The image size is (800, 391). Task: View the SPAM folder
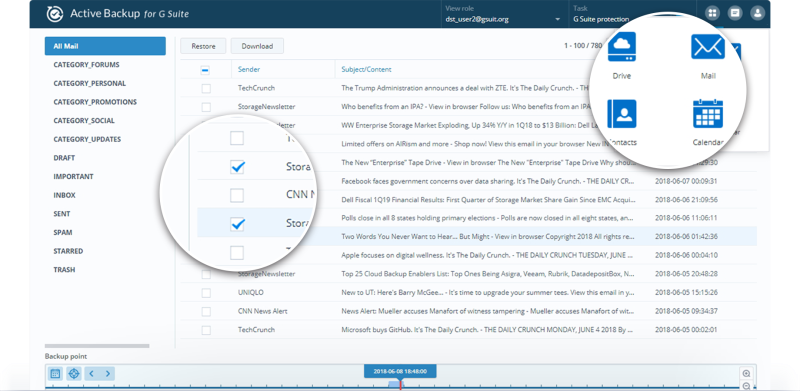(63, 232)
